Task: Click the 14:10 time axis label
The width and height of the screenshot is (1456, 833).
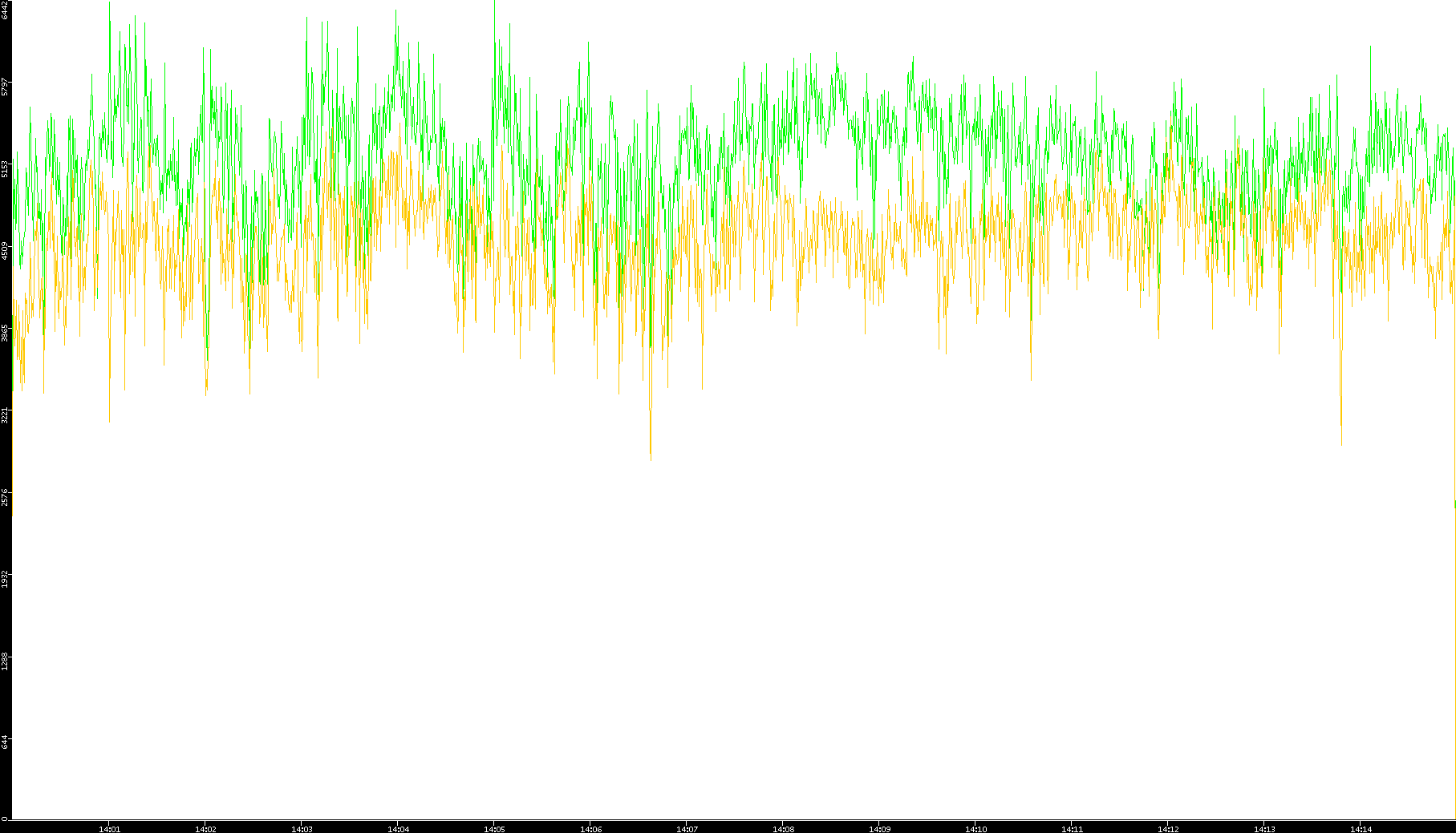Action: pos(975,829)
